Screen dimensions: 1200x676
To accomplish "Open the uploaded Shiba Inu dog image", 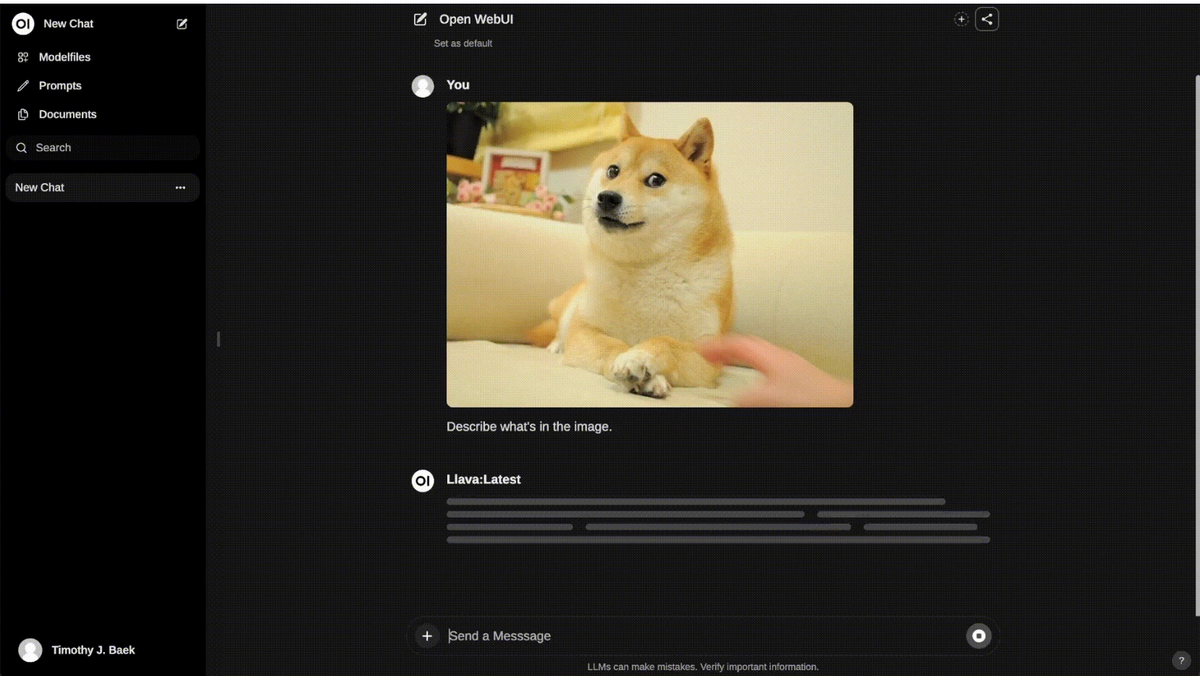I will pos(650,254).
